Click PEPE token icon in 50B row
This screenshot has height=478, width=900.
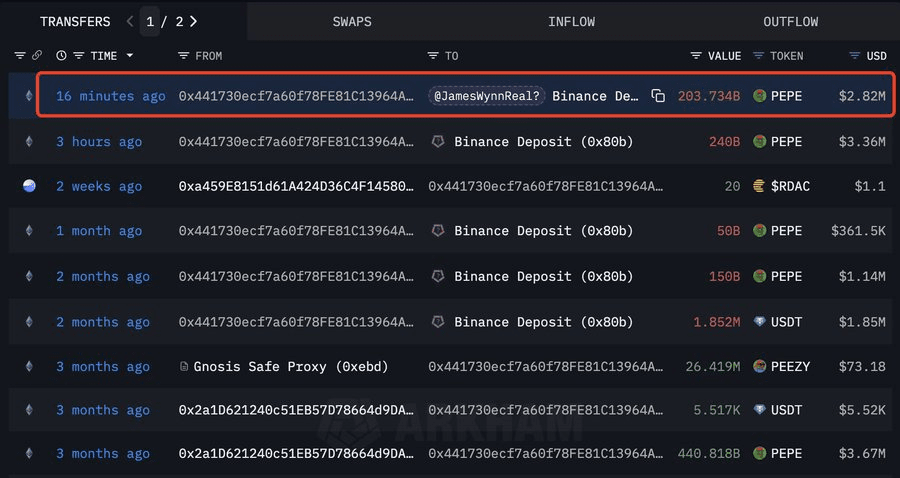click(x=759, y=231)
